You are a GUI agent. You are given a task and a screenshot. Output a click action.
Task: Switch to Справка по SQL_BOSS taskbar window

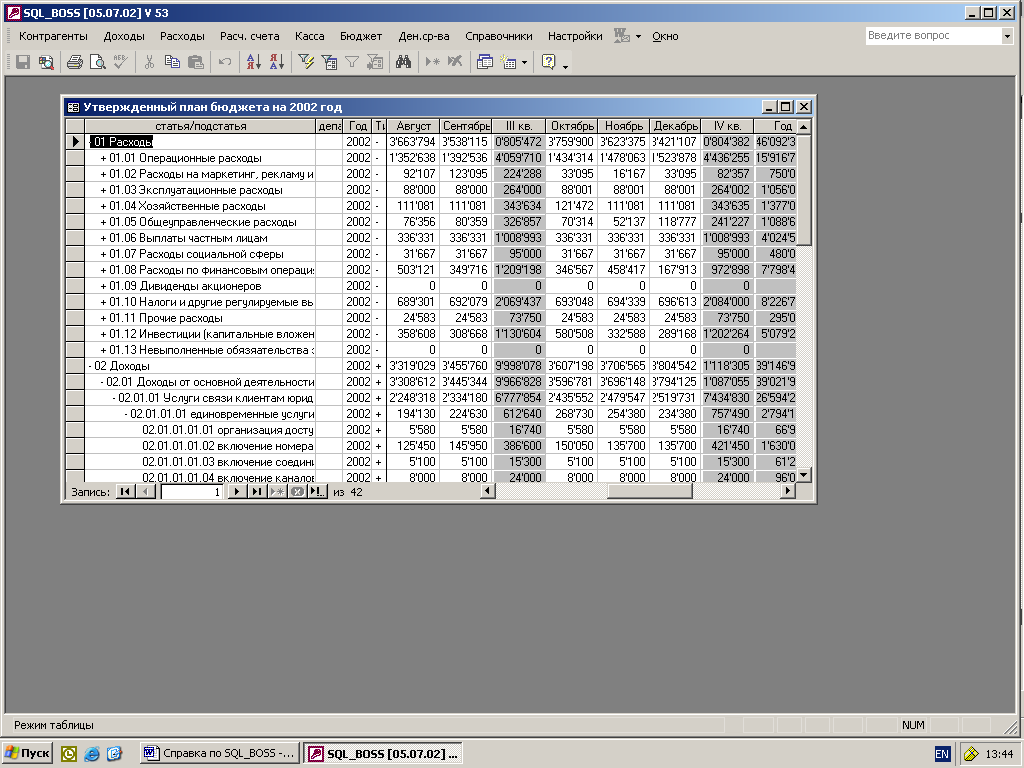coord(219,753)
